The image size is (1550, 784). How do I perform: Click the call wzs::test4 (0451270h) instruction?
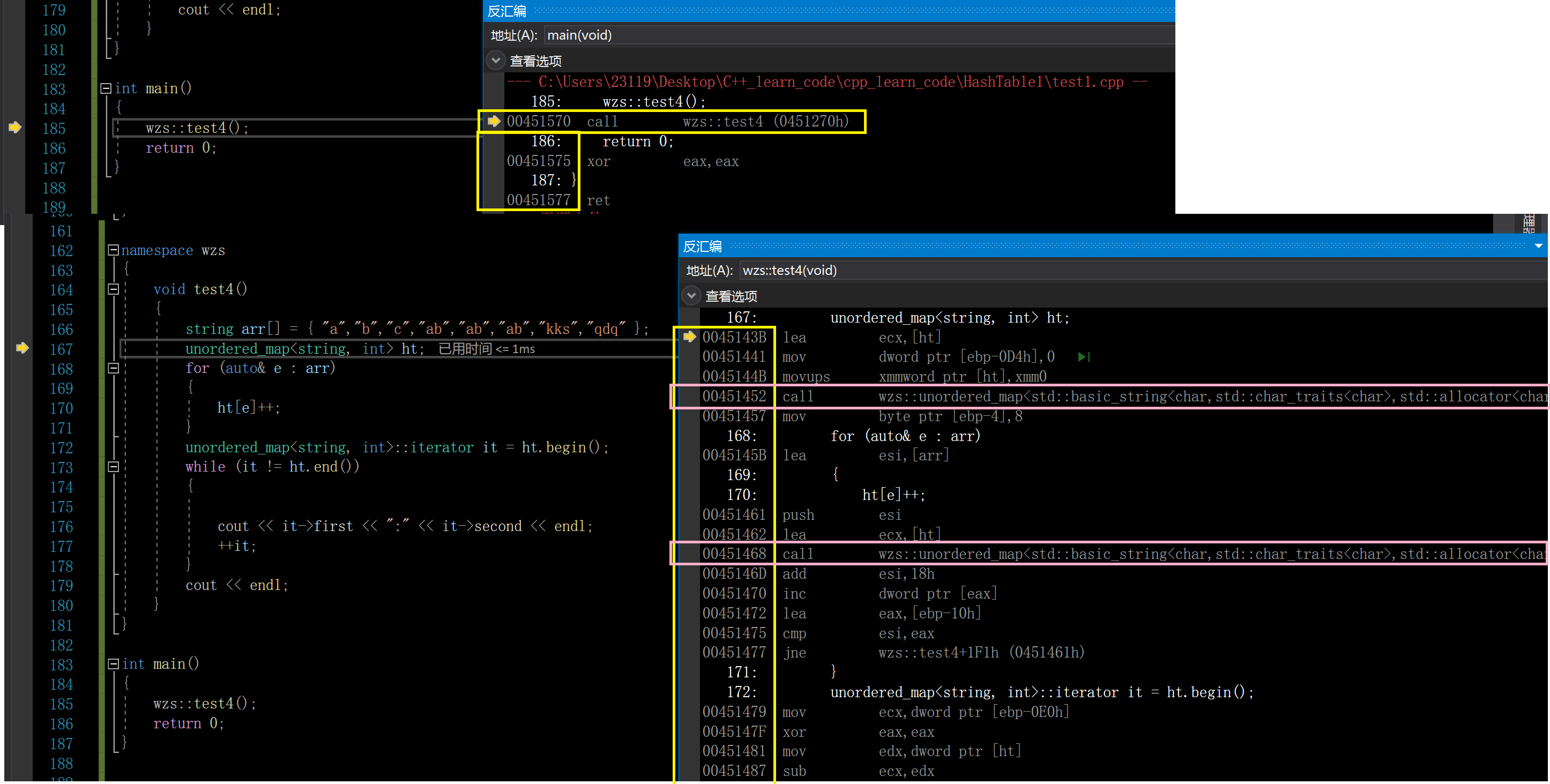pos(678,122)
